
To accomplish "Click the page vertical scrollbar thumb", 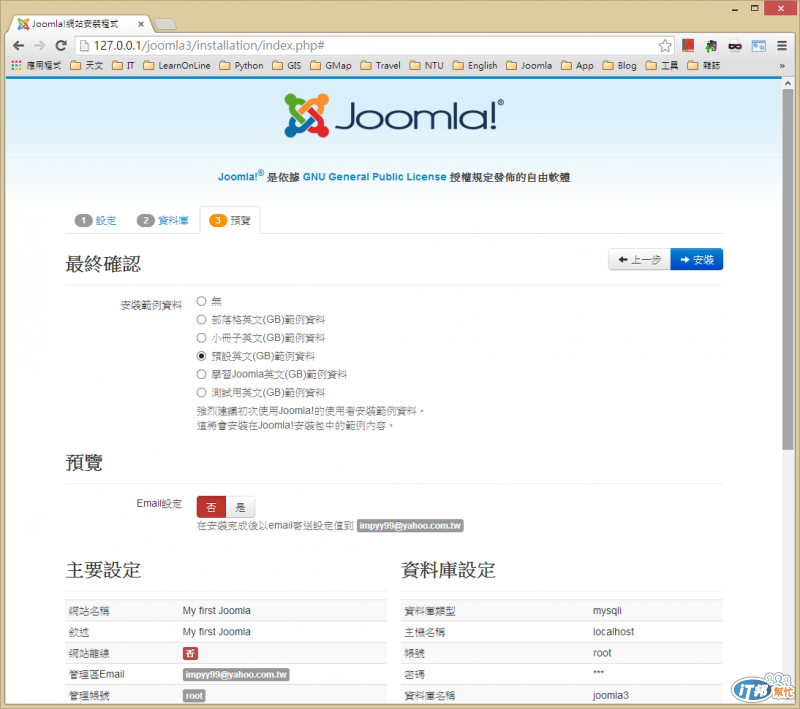I will [788, 269].
